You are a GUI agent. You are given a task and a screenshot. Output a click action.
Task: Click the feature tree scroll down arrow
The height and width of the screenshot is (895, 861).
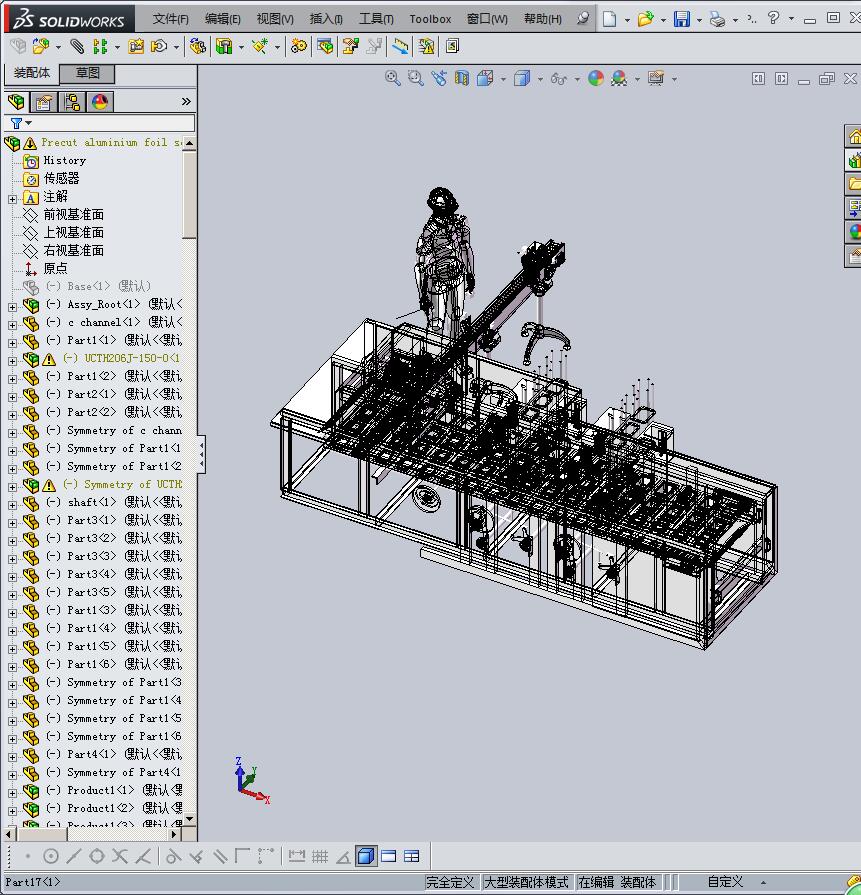coord(190,819)
